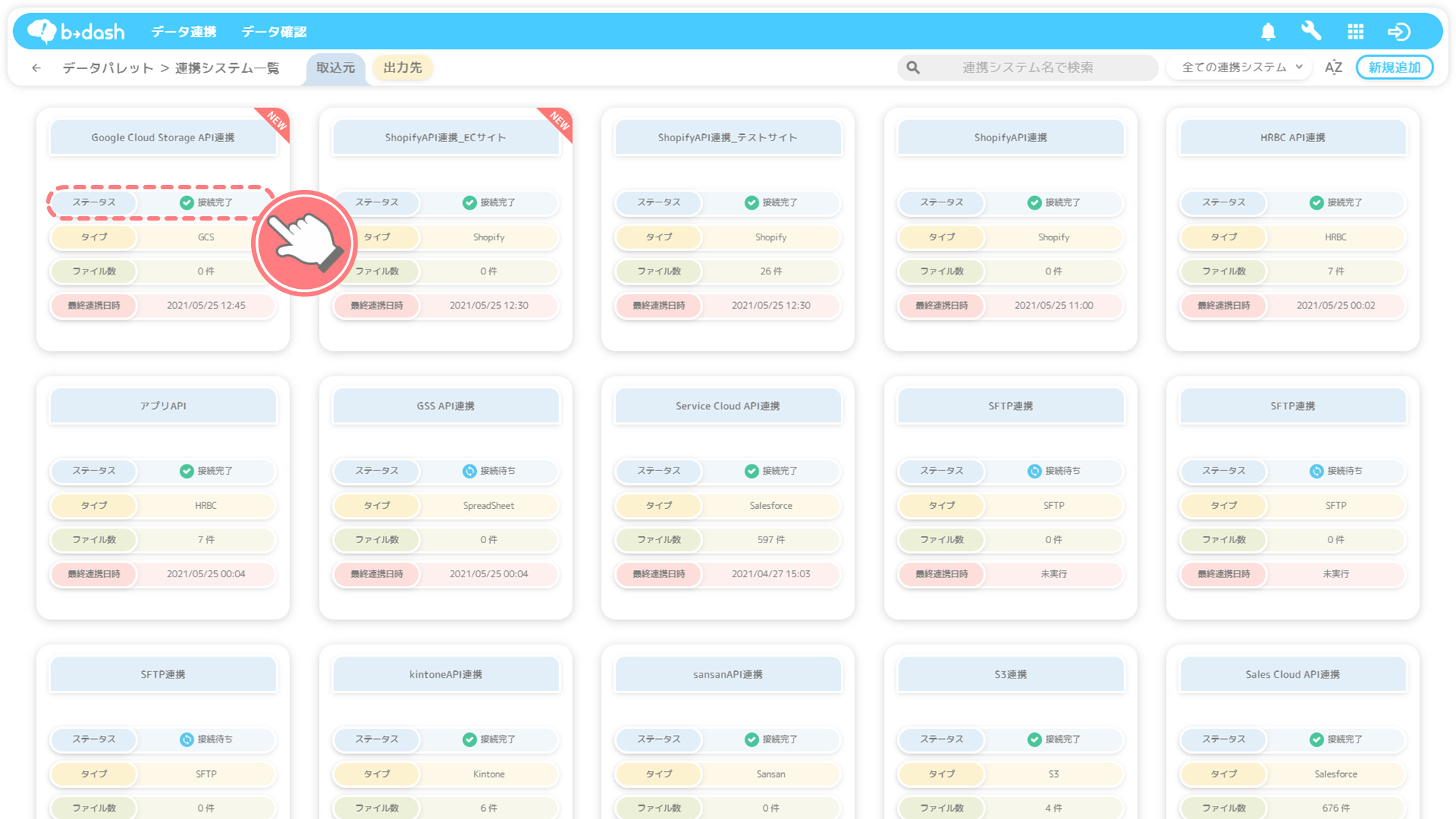
Task: Click green check icon on S3連携 card
Action: pyautogui.click(x=1034, y=739)
